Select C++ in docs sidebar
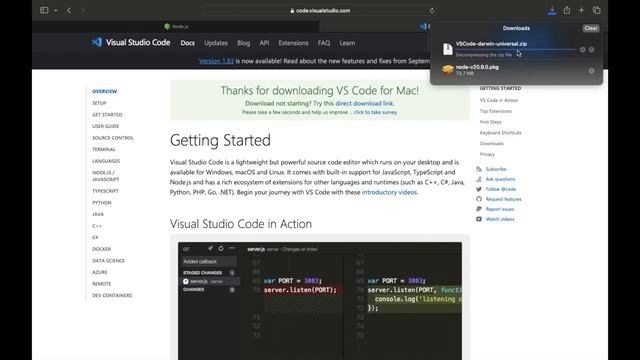 (97, 226)
